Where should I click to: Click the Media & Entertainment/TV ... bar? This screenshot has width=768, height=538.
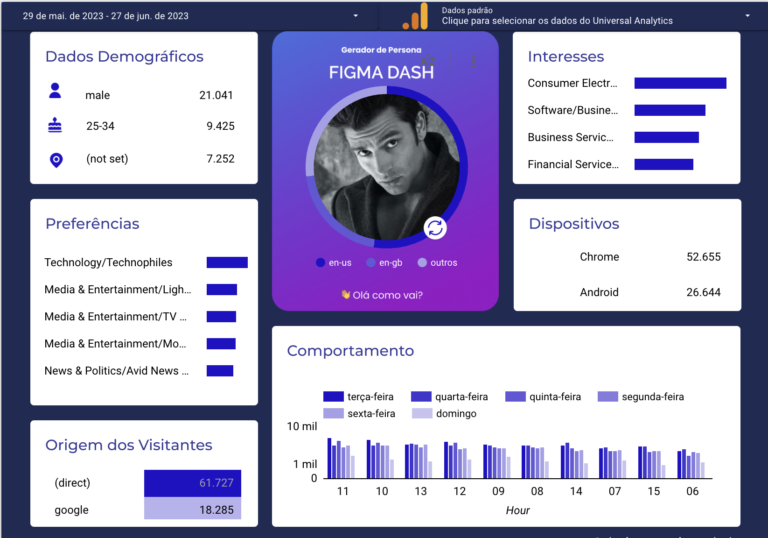[221, 317]
